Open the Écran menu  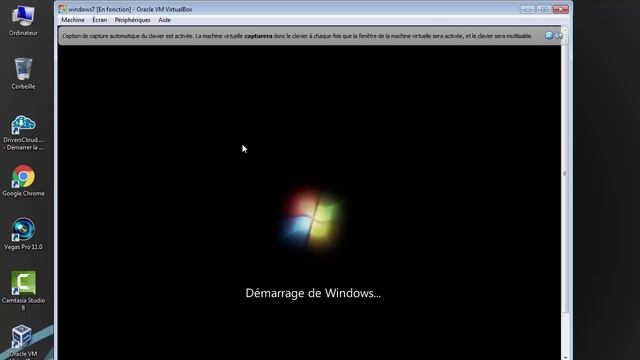pyautogui.click(x=99, y=20)
